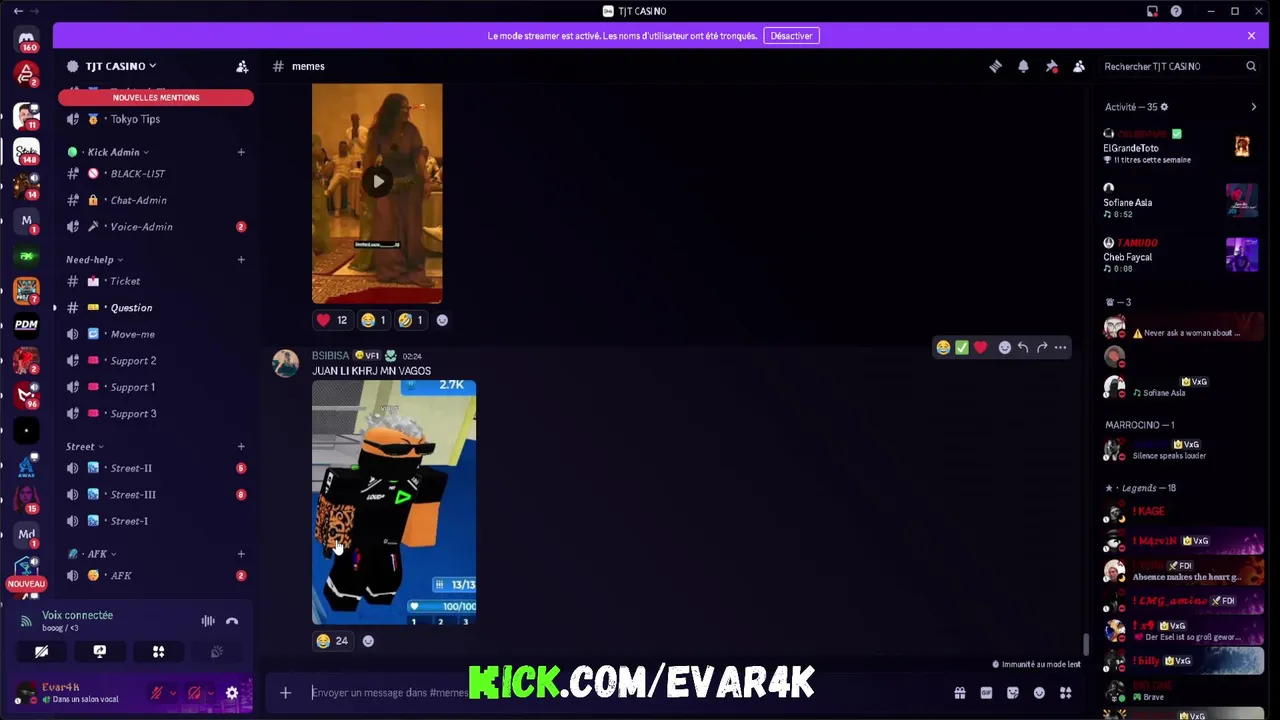
Task: Unmute the microphone
Action: point(156,693)
